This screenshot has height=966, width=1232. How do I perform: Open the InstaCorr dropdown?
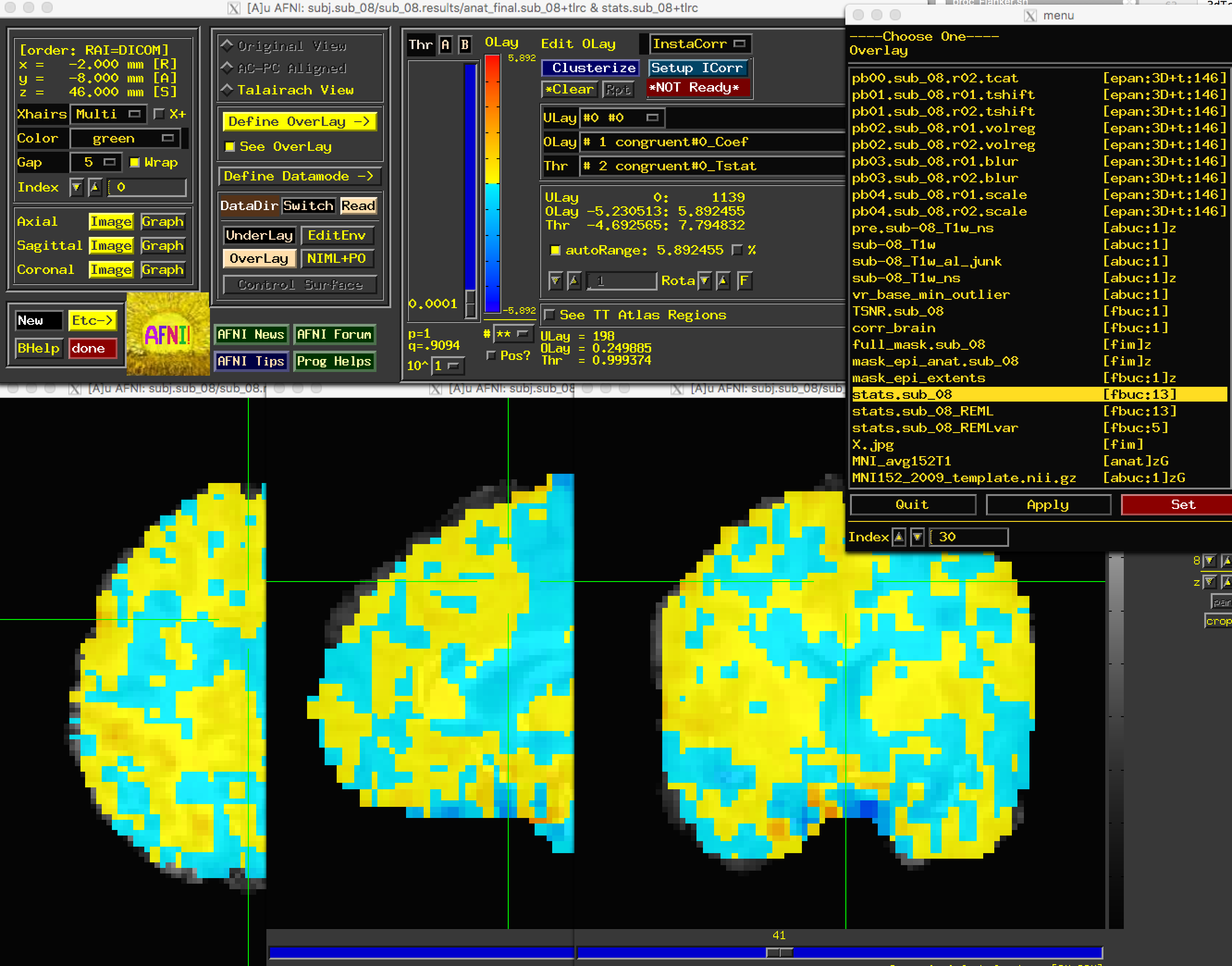(700, 43)
